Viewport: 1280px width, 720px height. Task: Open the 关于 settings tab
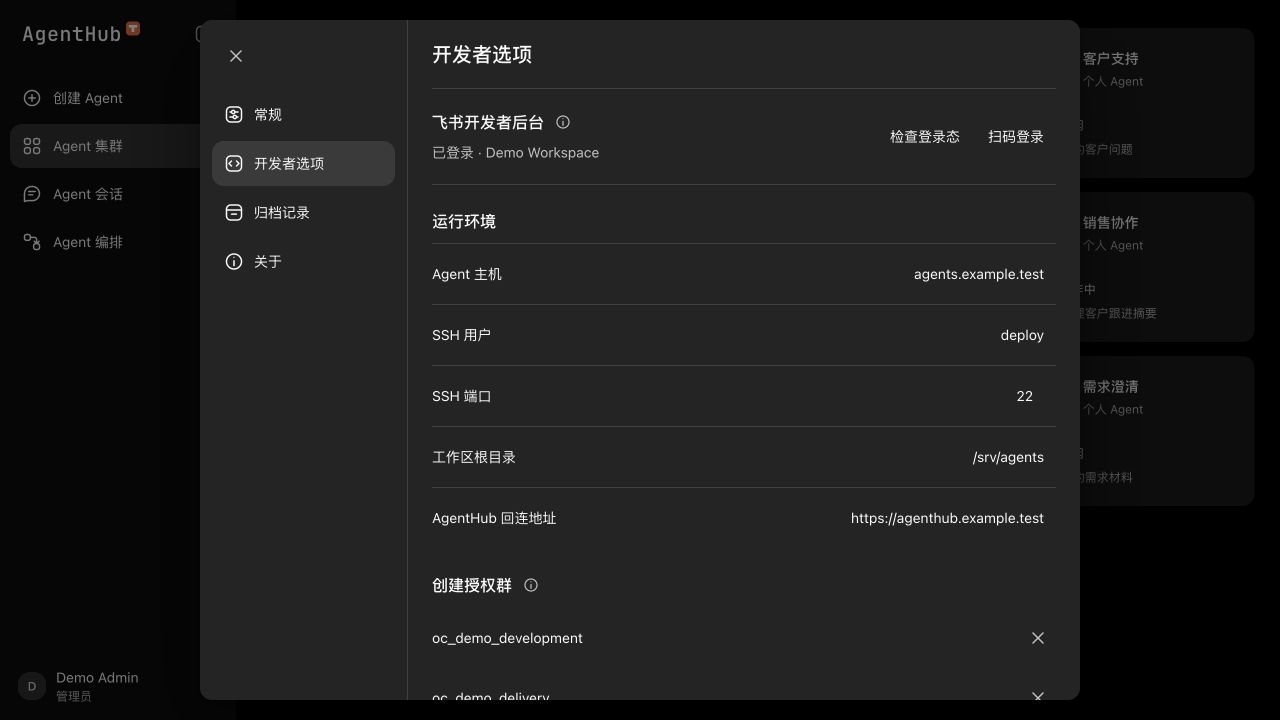[x=303, y=262]
